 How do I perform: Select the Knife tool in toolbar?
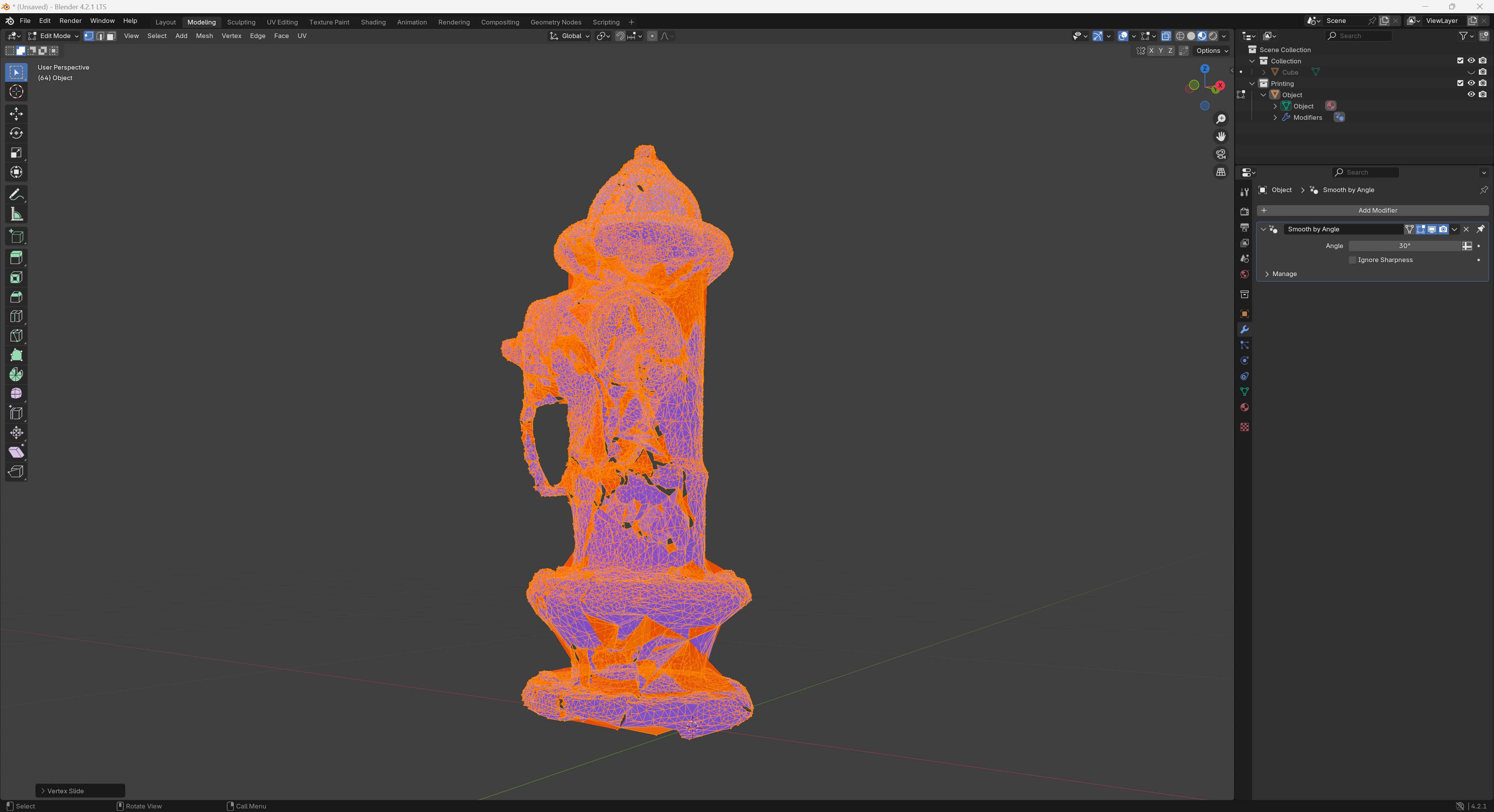tap(16, 336)
